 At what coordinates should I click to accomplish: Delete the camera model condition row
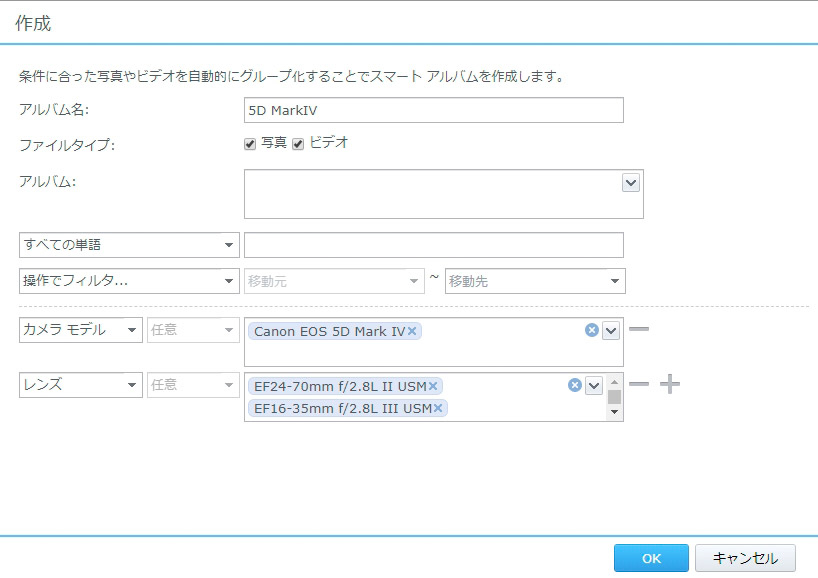click(639, 329)
